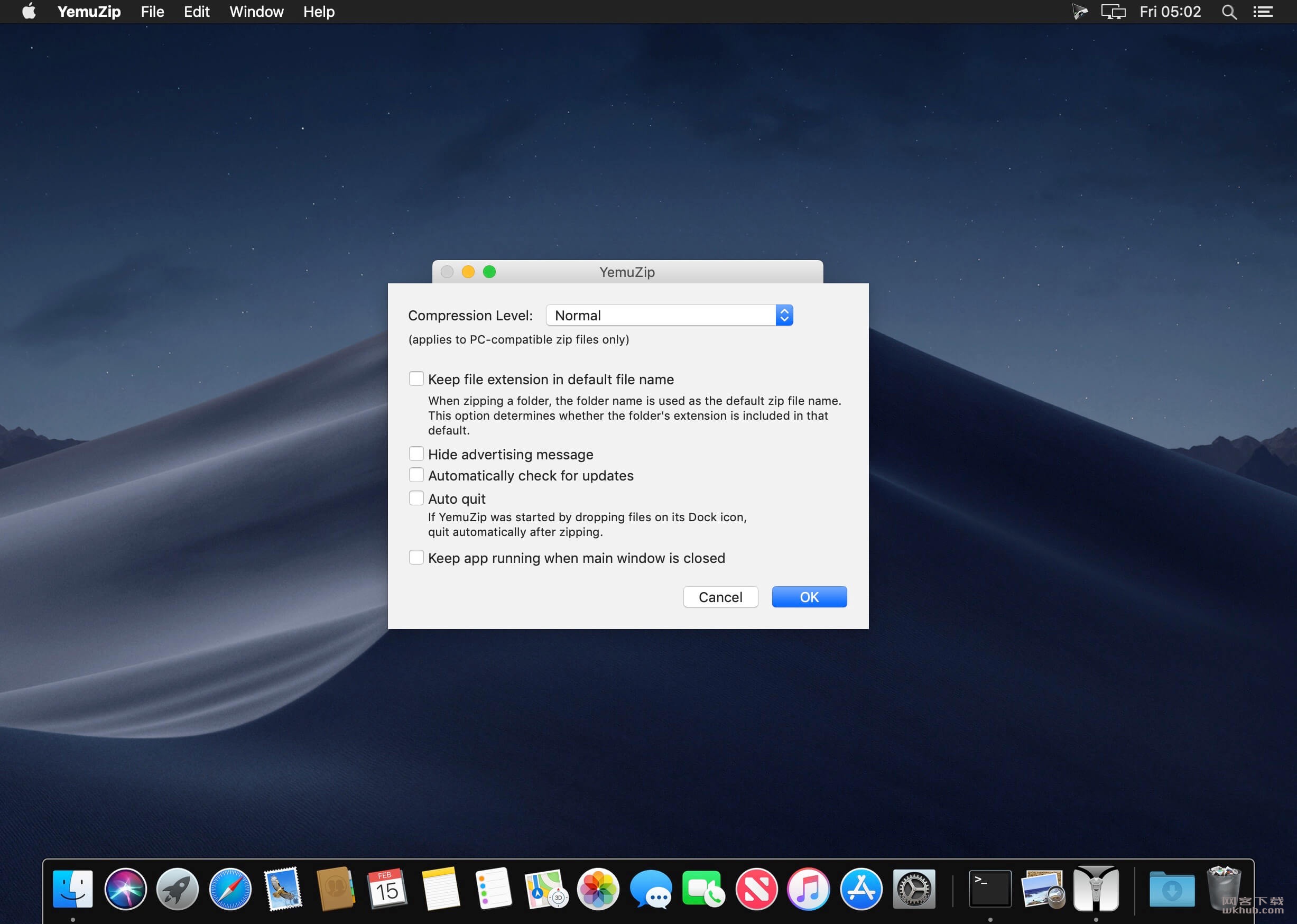This screenshot has height=924, width=1297.
Task: Enable Keep file extension in default file name
Action: (416, 378)
